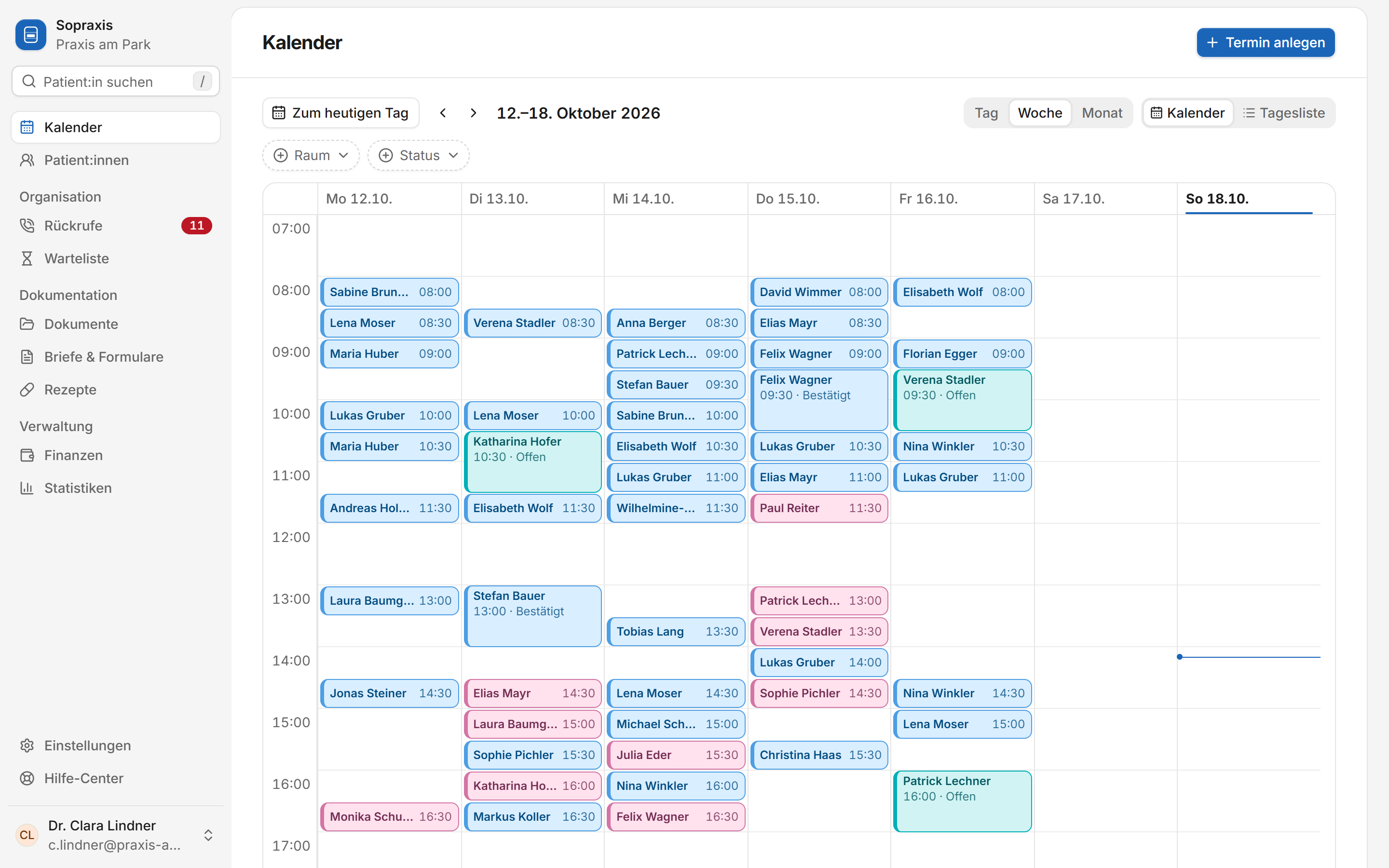Open the Warteliste page
Image resolution: width=1389 pixels, height=868 pixels.
115,258
